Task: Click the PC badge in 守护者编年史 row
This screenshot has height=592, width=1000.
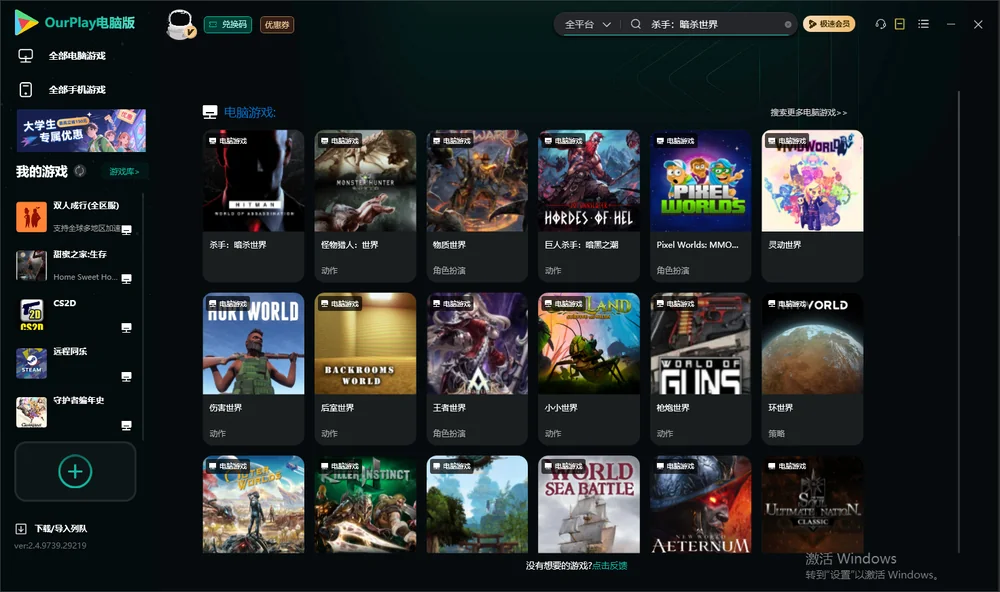Action: [126, 426]
